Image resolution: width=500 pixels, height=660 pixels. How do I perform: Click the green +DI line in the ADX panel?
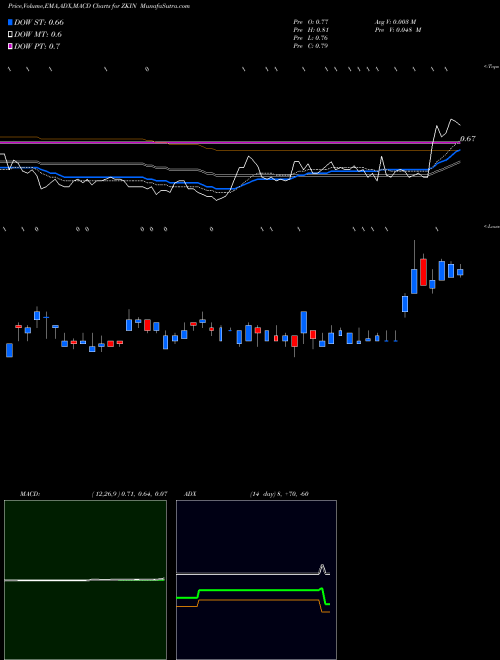pyautogui.click(x=259, y=590)
